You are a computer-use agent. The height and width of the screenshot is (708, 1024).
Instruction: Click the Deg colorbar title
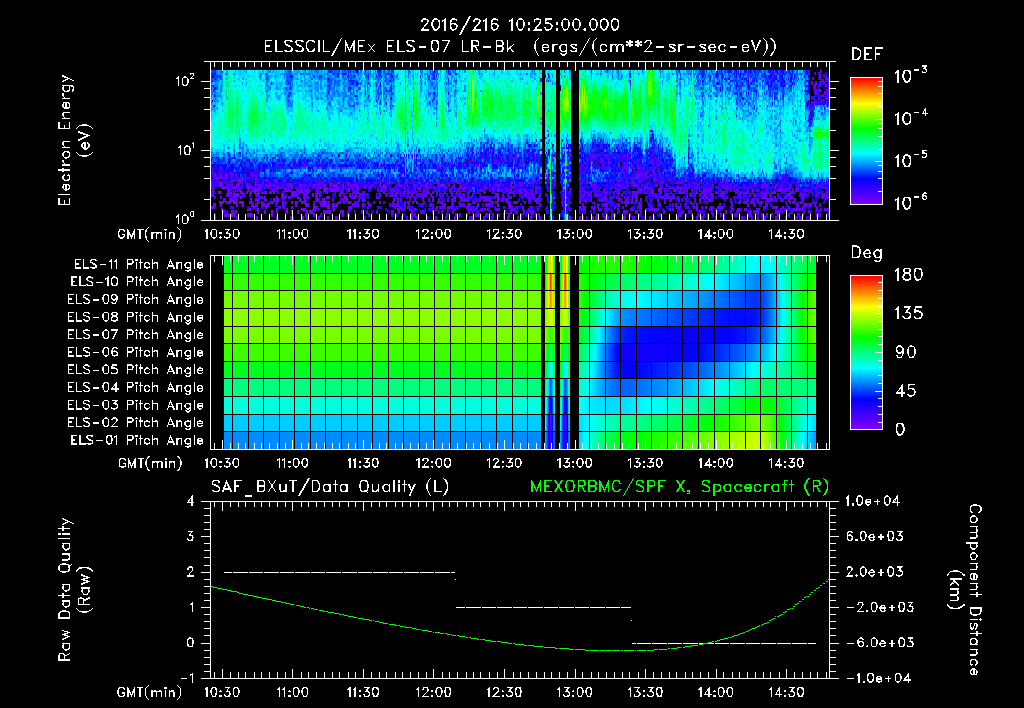pyautogui.click(x=867, y=253)
